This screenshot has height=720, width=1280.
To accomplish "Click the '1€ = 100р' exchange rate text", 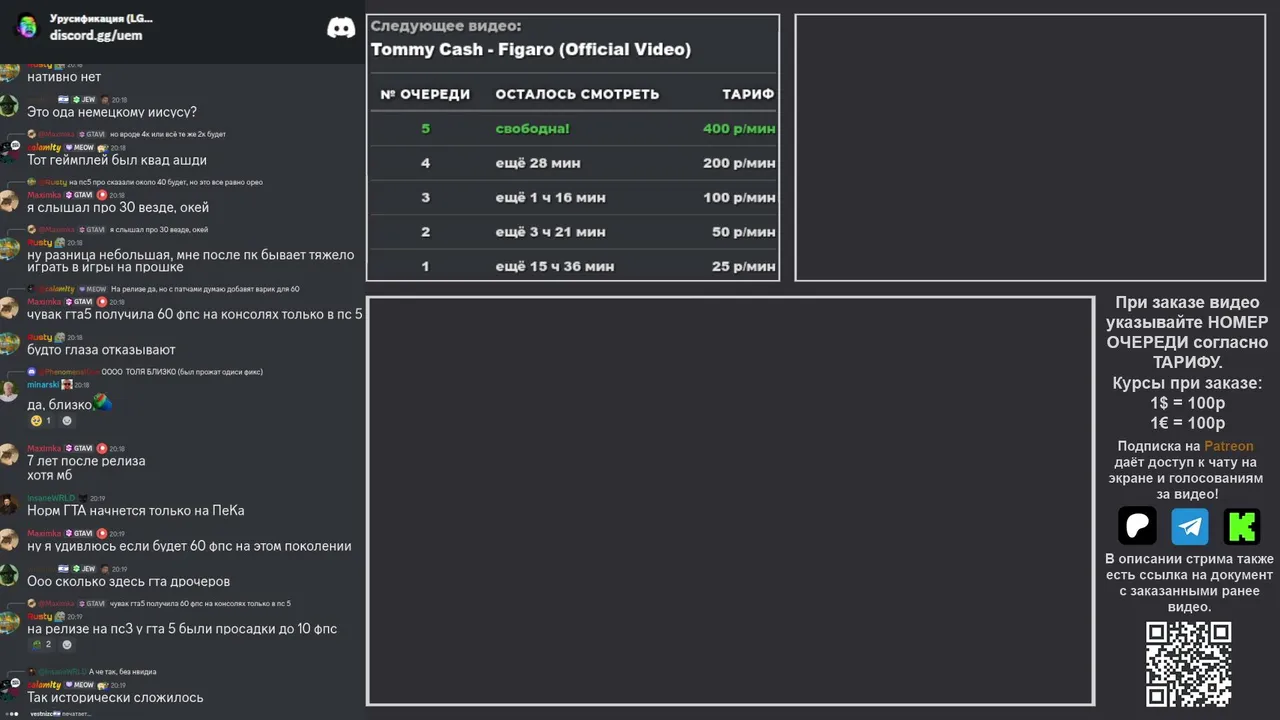I will click(x=1188, y=423).
